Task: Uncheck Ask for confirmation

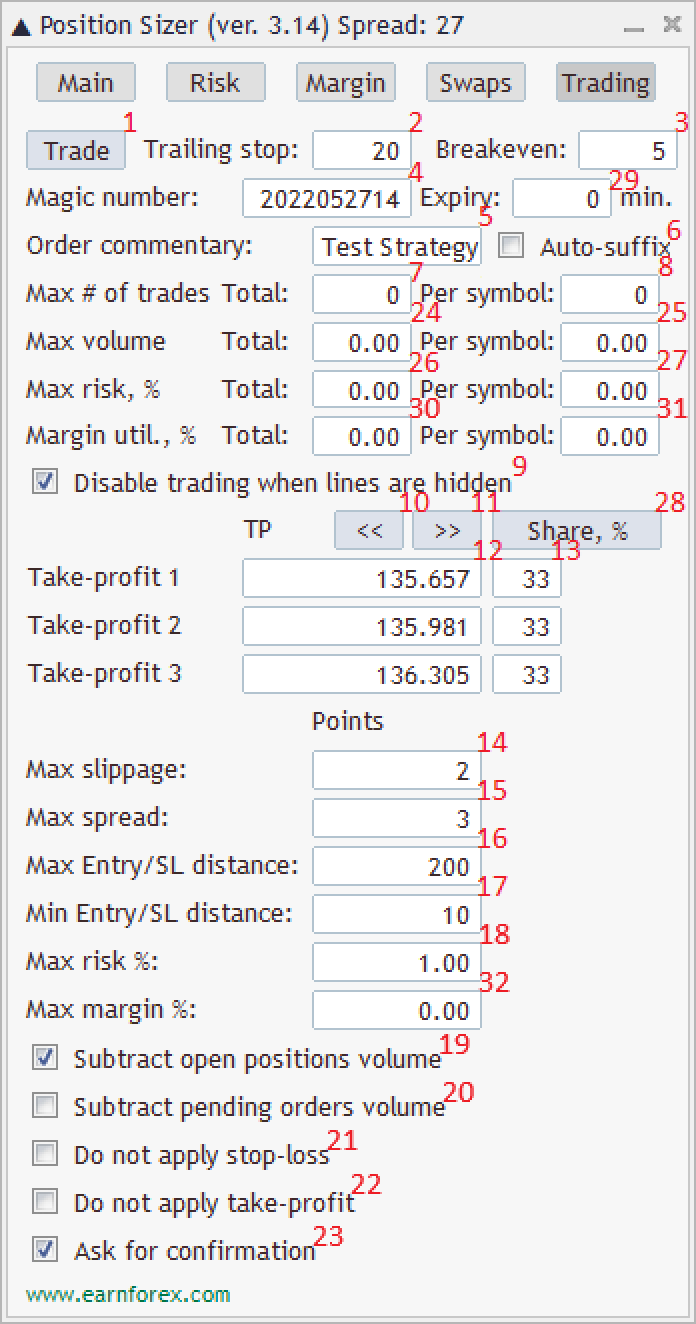Action: tap(45, 1250)
